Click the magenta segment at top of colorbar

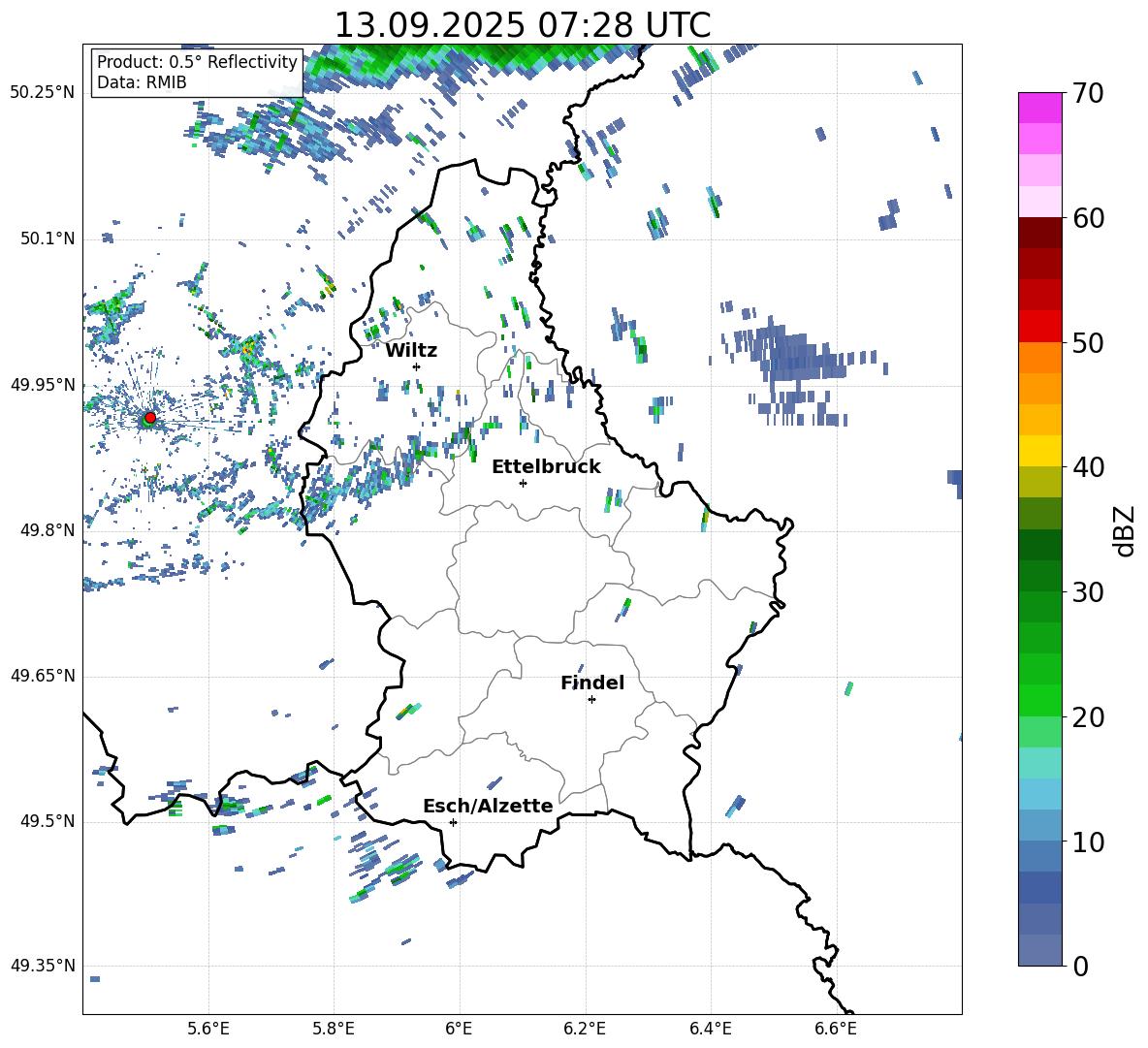point(1040,108)
